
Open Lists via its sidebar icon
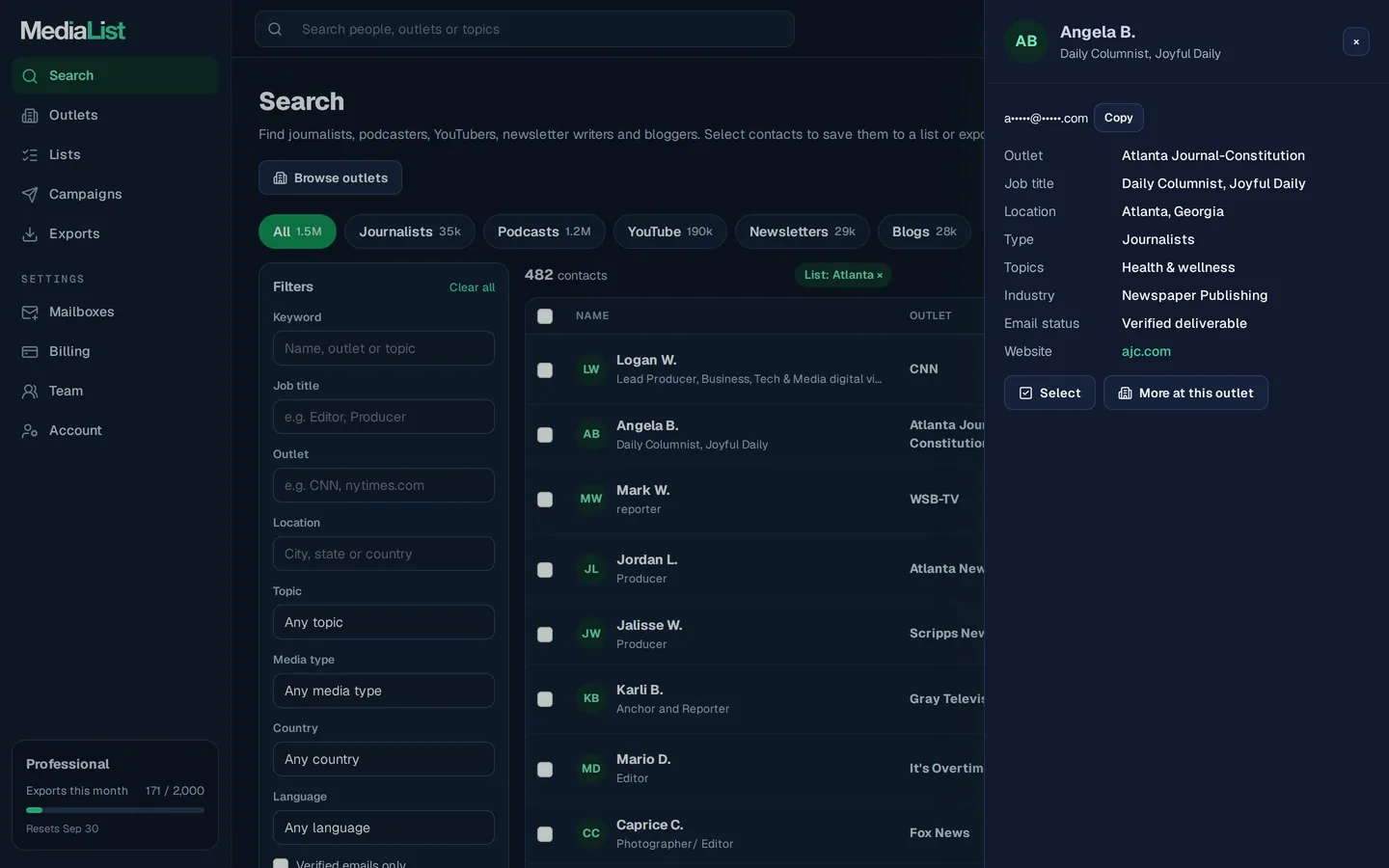(x=30, y=155)
